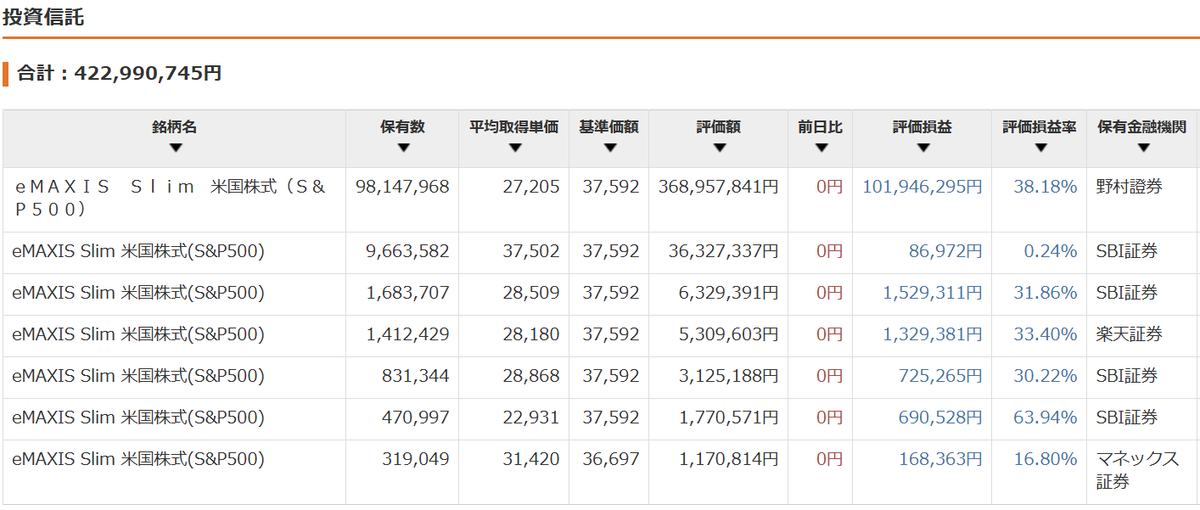
Task: Click profit 86,972円
Action: pyautogui.click(x=946, y=252)
